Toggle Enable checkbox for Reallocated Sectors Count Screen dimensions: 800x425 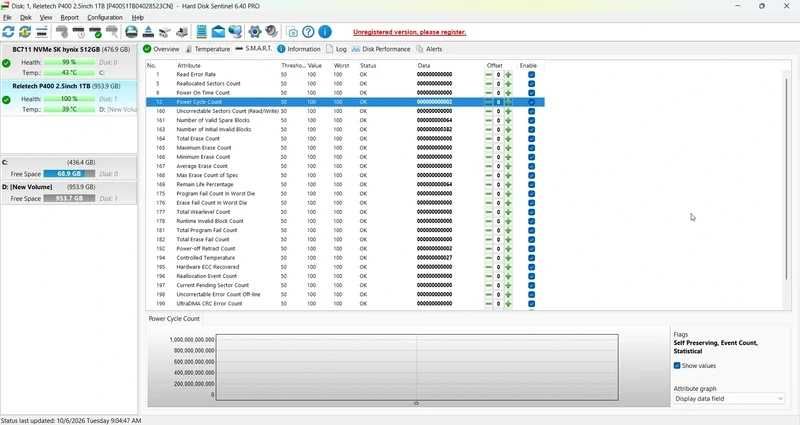coord(531,84)
